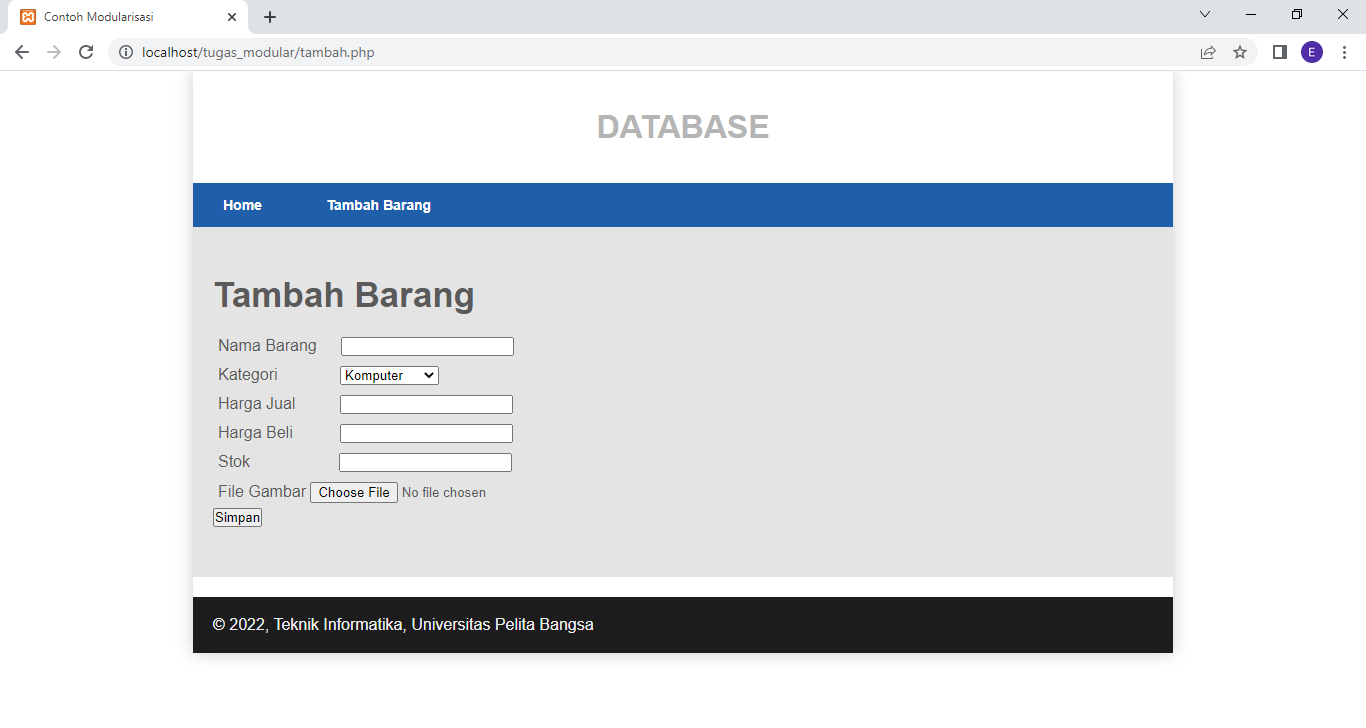
Task: Focus the Nama Barang input field
Action: [x=426, y=346]
